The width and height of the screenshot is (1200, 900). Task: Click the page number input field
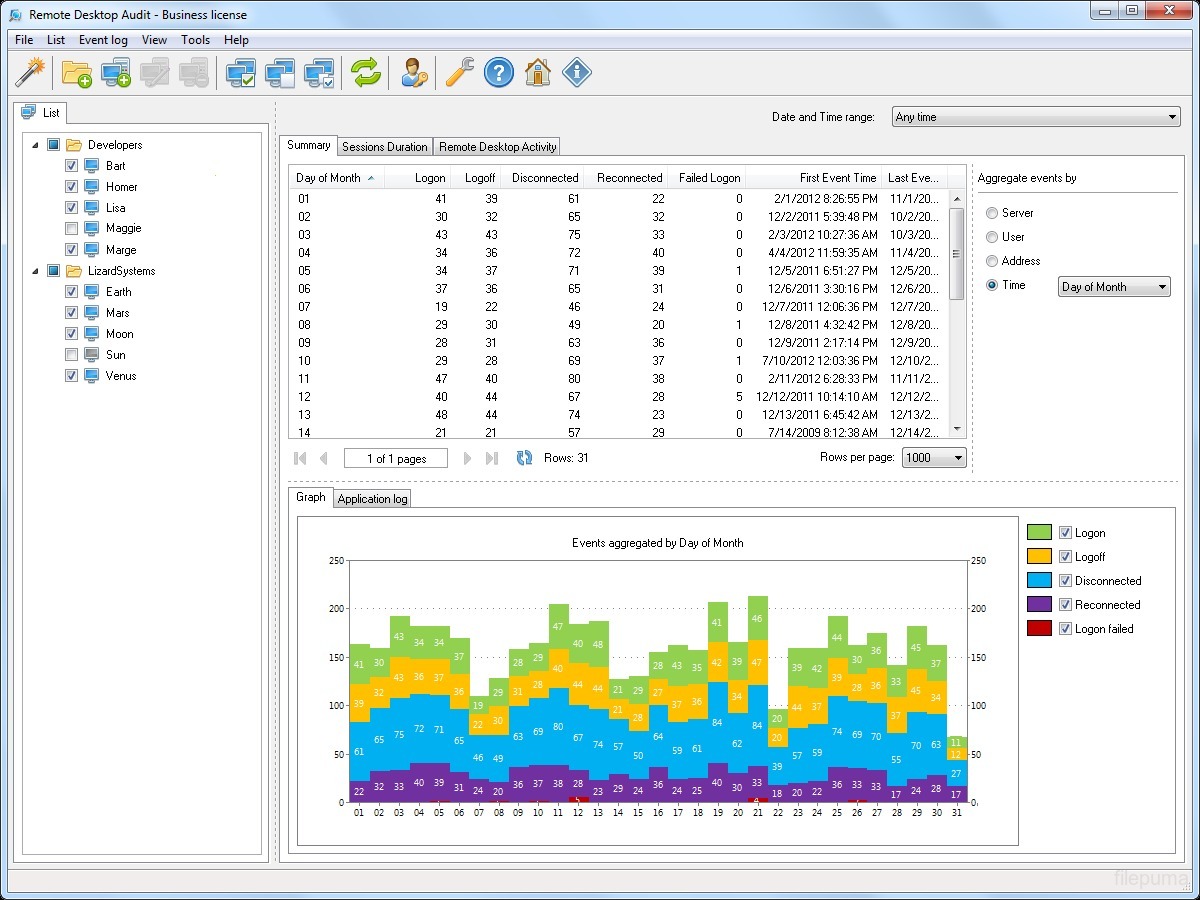coord(396,459)
